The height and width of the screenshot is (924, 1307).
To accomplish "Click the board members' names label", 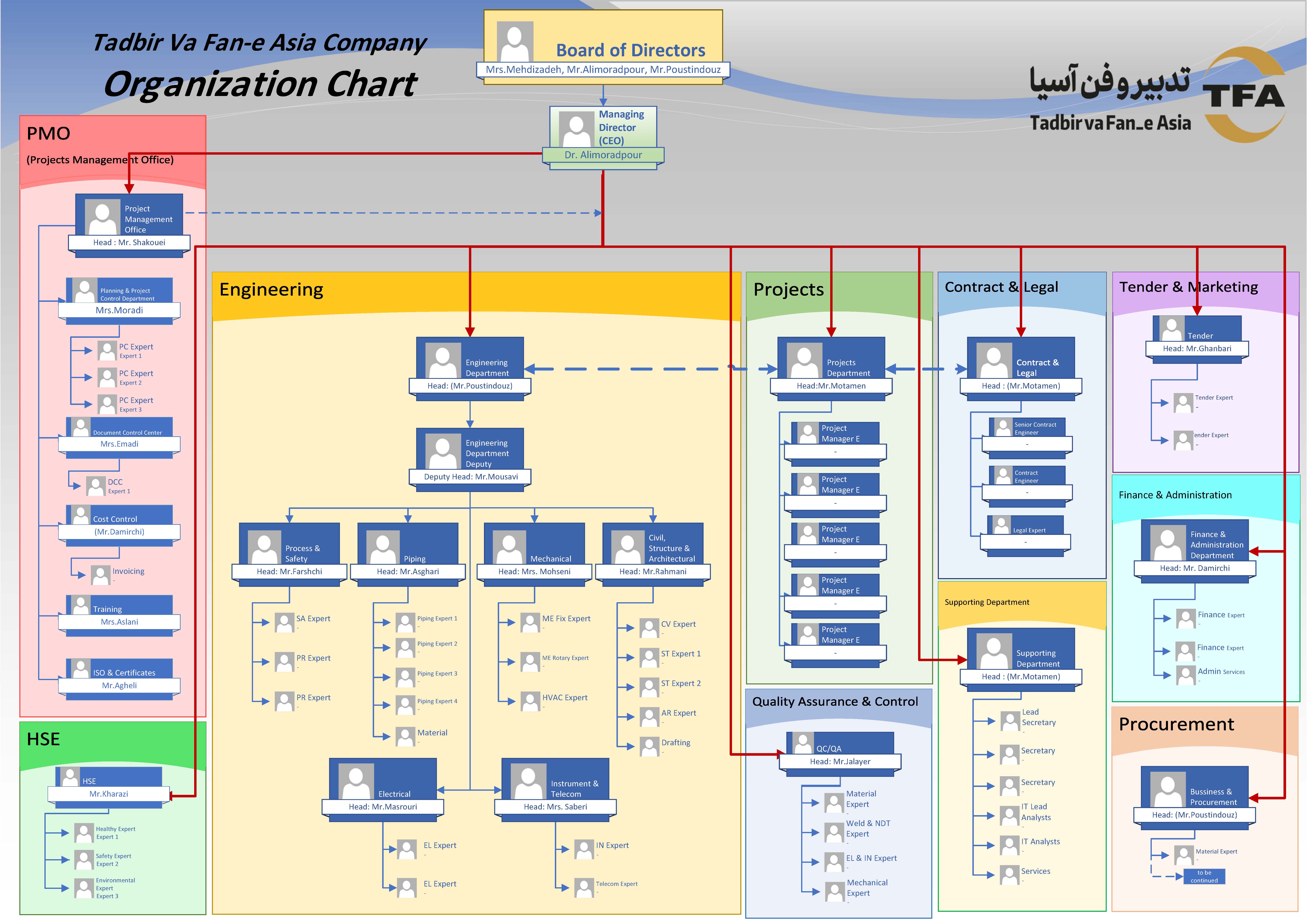I will (x=603, y=70).
